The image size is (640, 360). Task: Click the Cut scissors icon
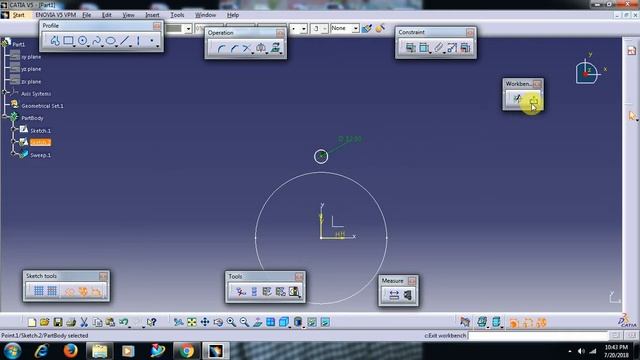point(84,322)
